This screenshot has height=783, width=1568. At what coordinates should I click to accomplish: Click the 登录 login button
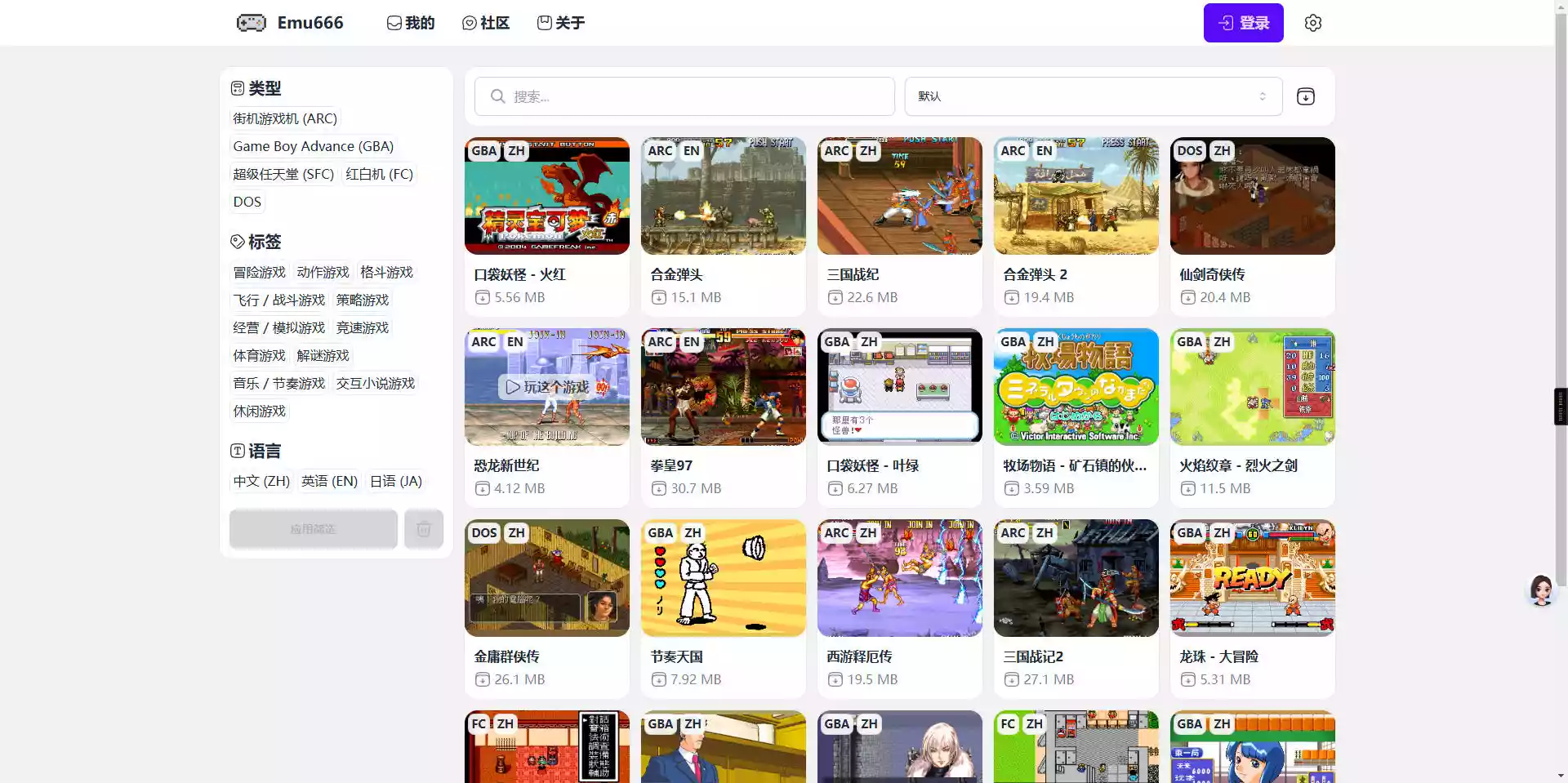1244,23
